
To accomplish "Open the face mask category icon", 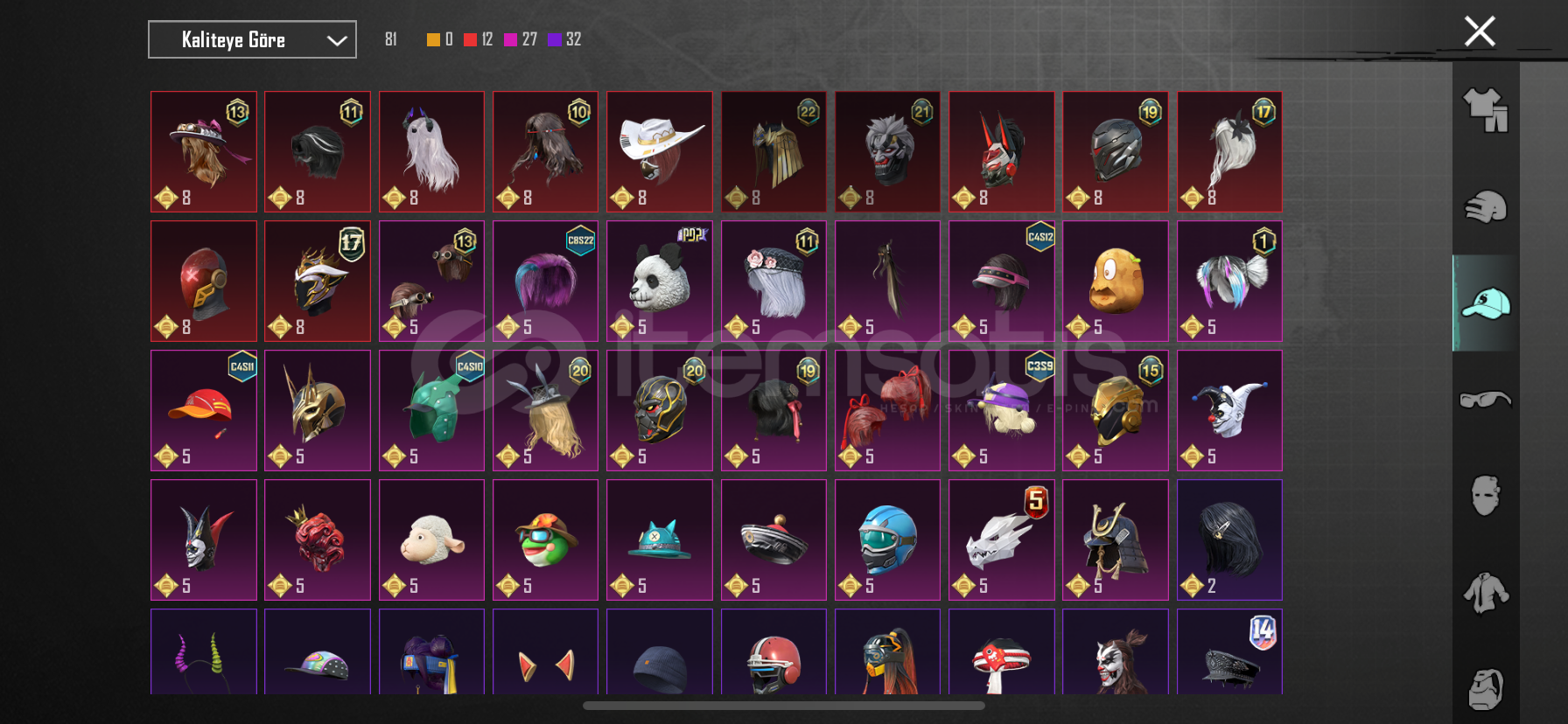I will pyautogui.click(x=1486, y=496).
